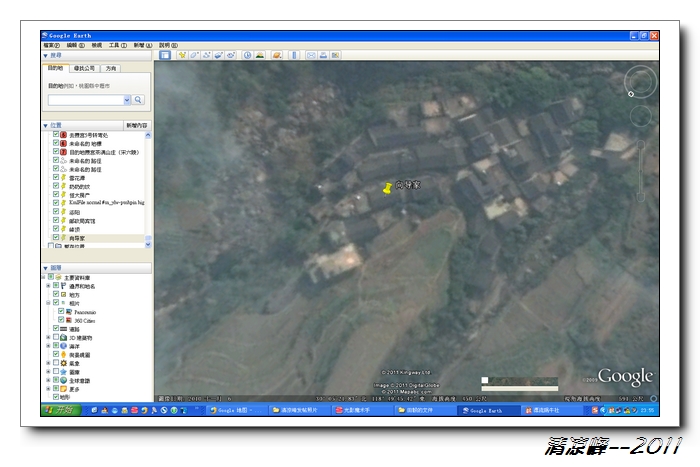Click the compass look-around ring
Viewport: 700px width, 467px height.
pos(641,82)
